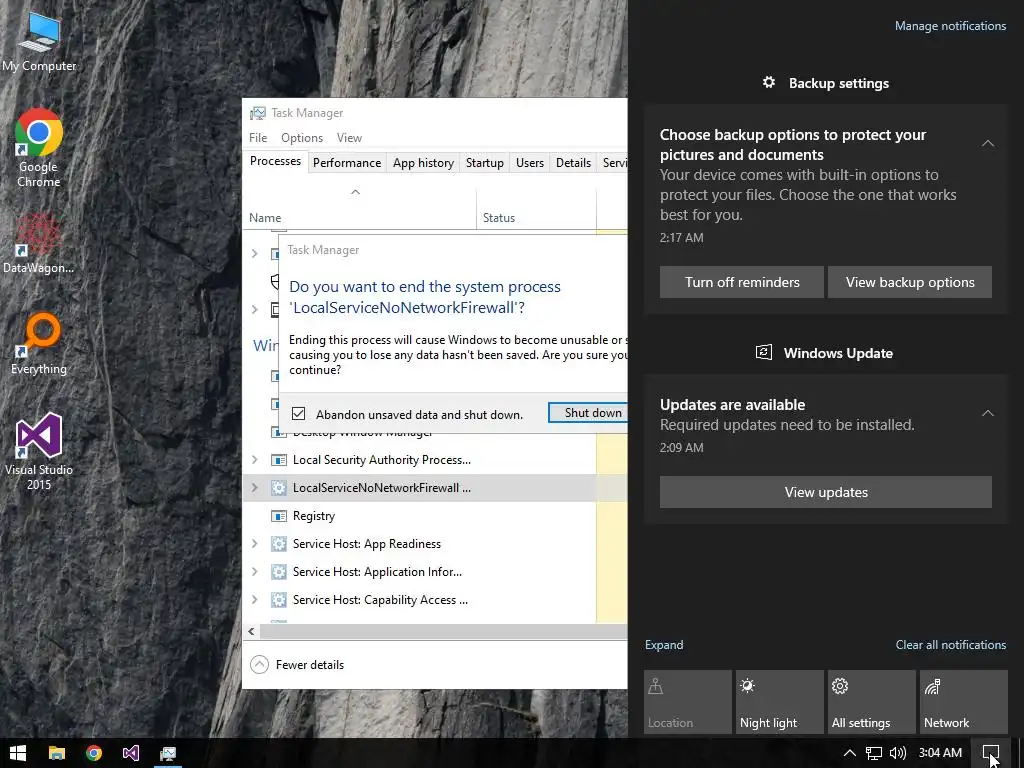Screen dimensions: 1024x768
Task: Sort processes by the Status column
Action: point(536,209)
